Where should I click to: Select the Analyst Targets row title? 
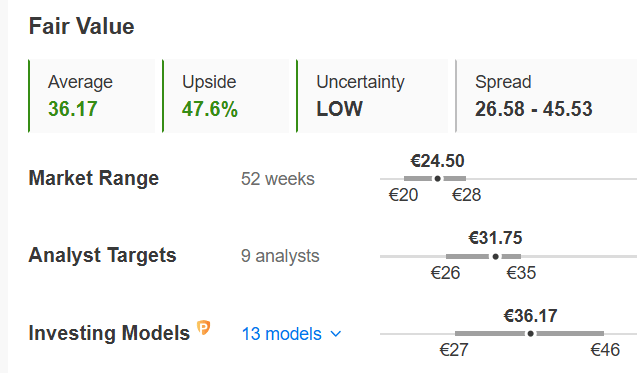tap(102, 256)
